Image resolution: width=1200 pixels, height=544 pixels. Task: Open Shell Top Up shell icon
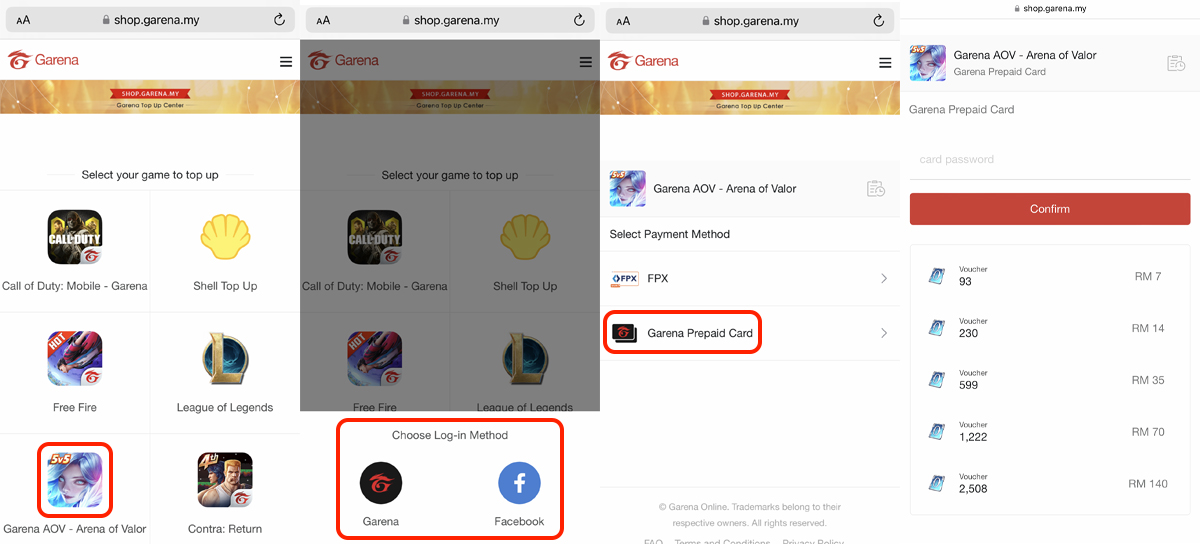pyautogui.click(x=225, y=237)
